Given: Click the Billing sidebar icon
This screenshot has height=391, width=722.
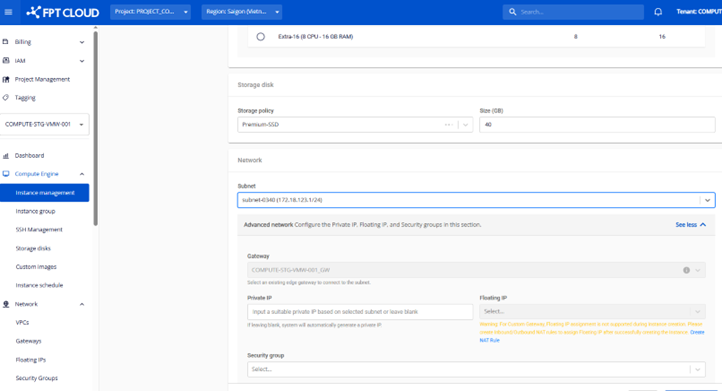Looking at the screenshot, I should (x=6, y=41).
